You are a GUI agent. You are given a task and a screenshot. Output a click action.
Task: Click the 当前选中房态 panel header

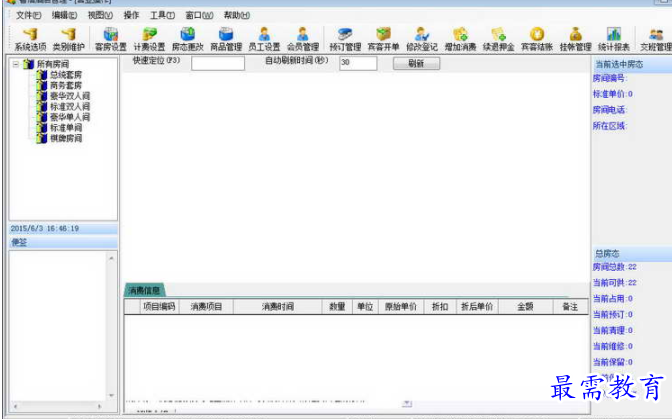(x=631, y=64)
